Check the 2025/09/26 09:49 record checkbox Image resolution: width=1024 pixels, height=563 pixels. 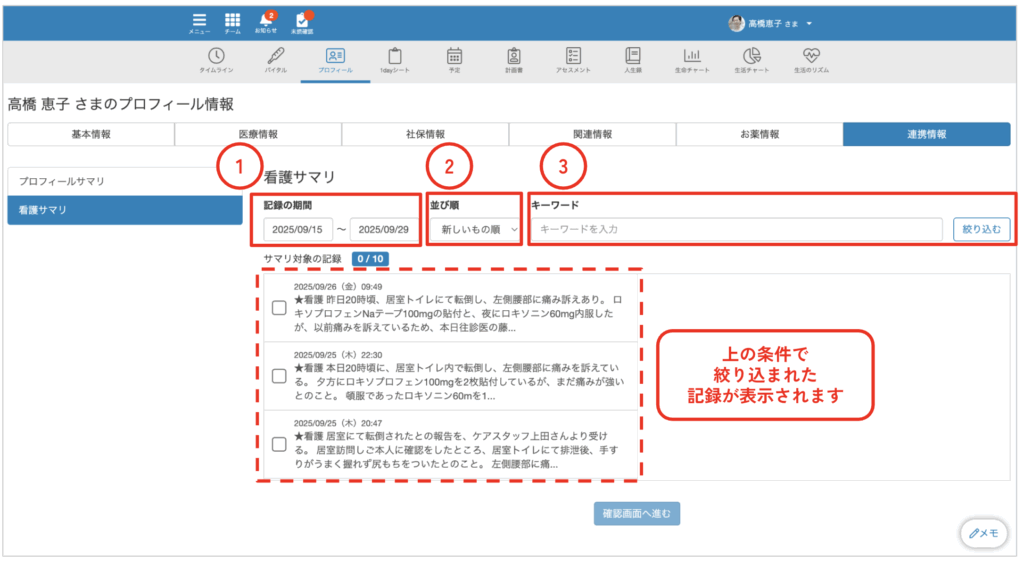pyautogui.click(x=280, y=307)
